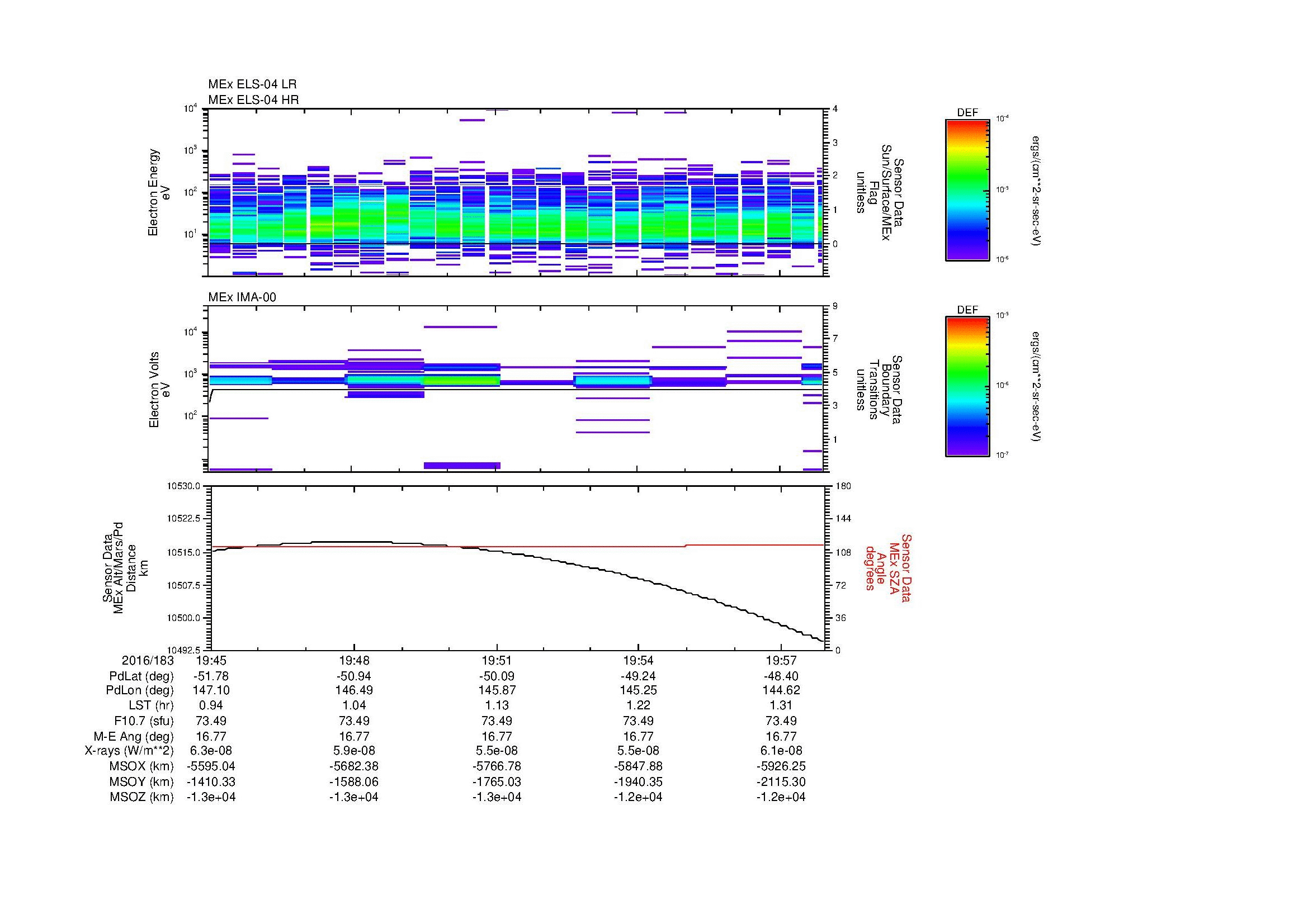Click the LST value '1.22'
Screen dimensions: 1308x924
click(x=638, y=705)
